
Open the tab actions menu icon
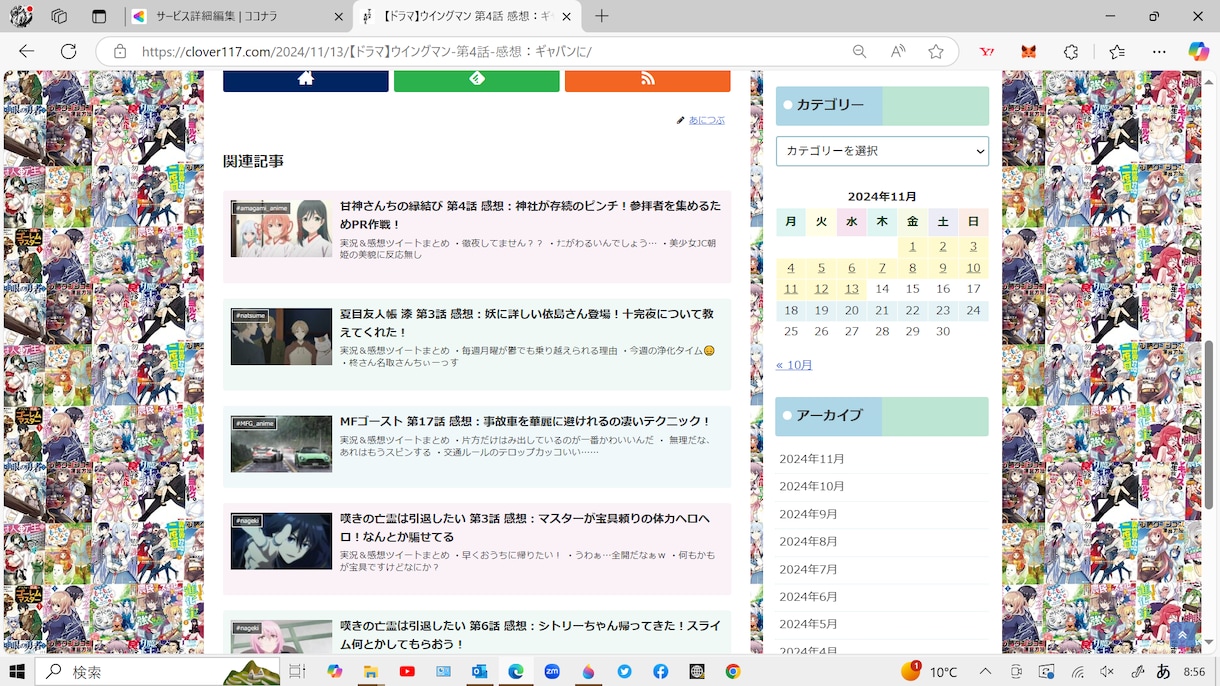[x=98, y=16]
